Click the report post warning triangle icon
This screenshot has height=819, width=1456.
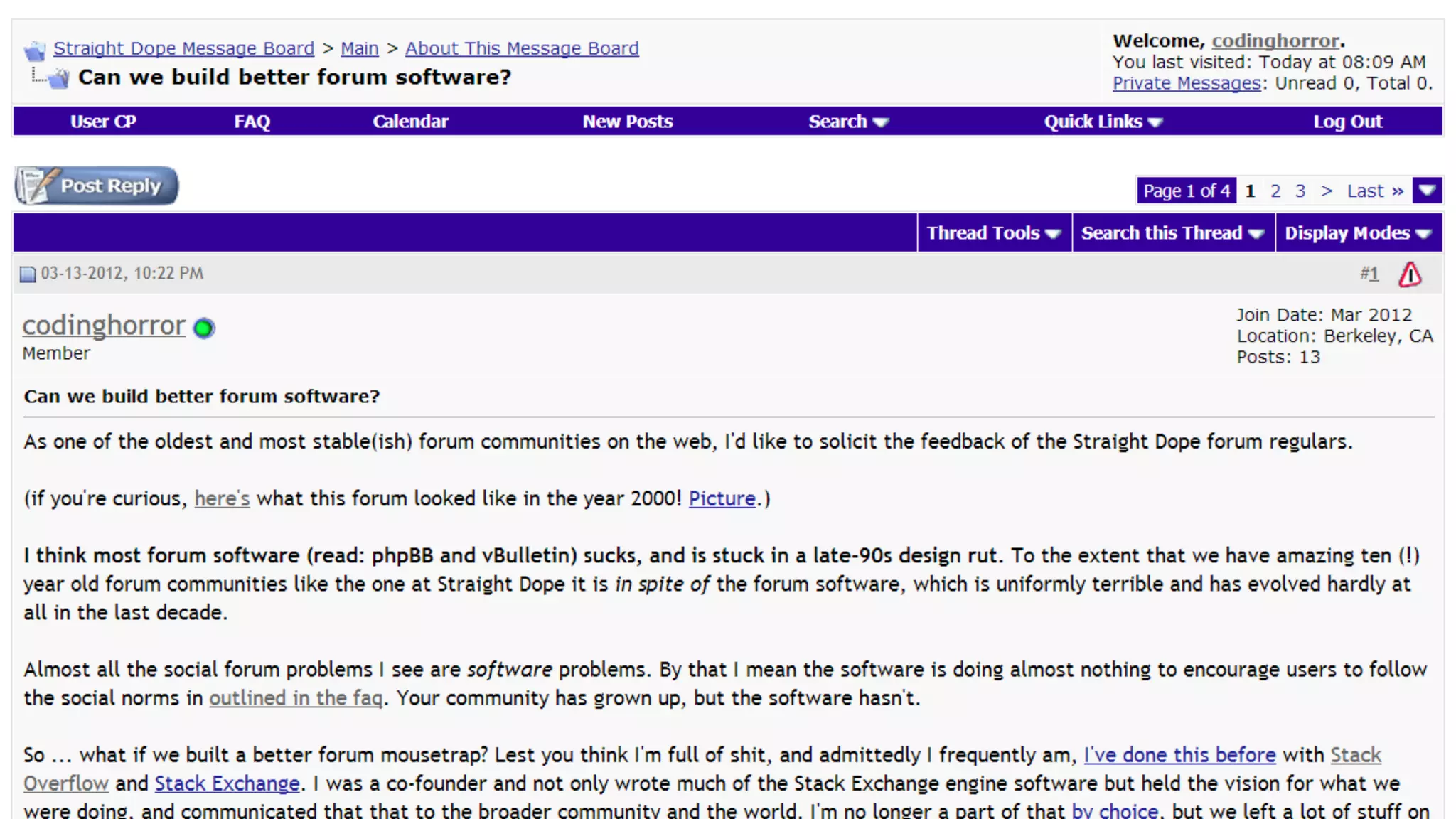click(1410, 274)
